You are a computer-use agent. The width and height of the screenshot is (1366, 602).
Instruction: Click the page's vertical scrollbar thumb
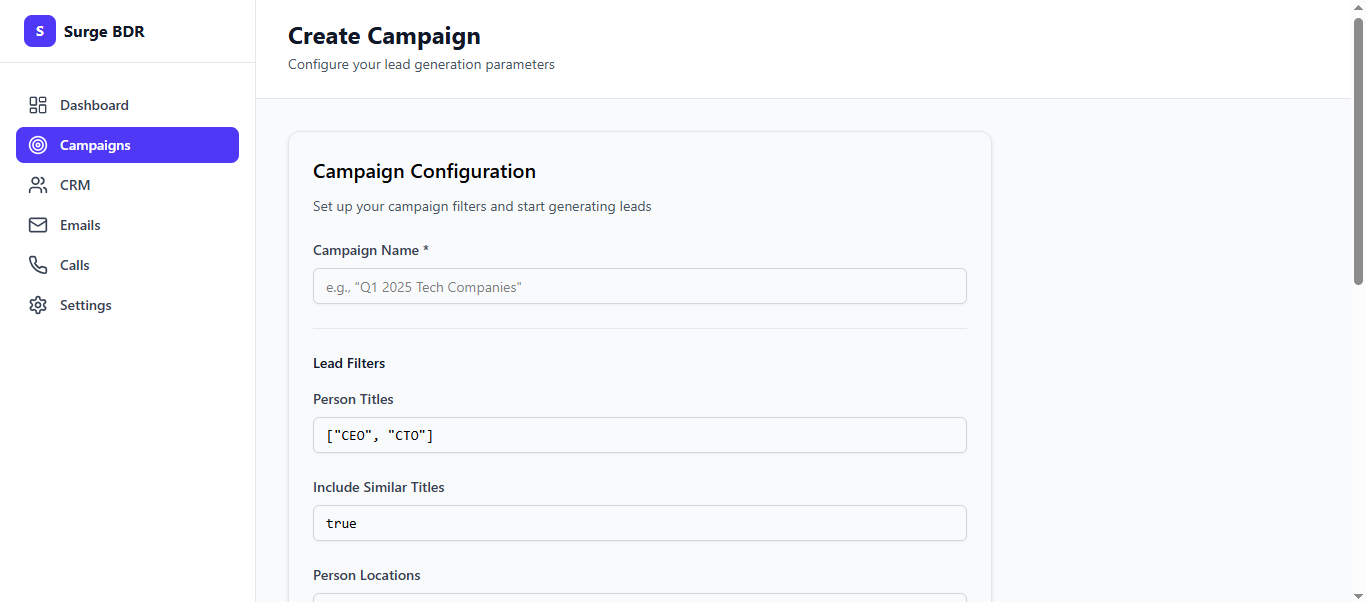1358,150
